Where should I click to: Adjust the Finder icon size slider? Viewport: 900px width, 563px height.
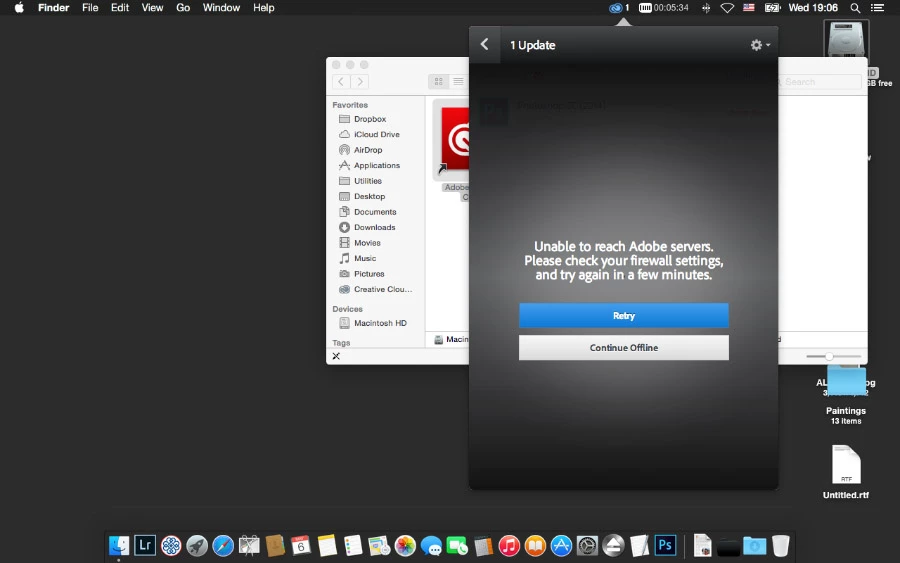click(x=829, y=356)
